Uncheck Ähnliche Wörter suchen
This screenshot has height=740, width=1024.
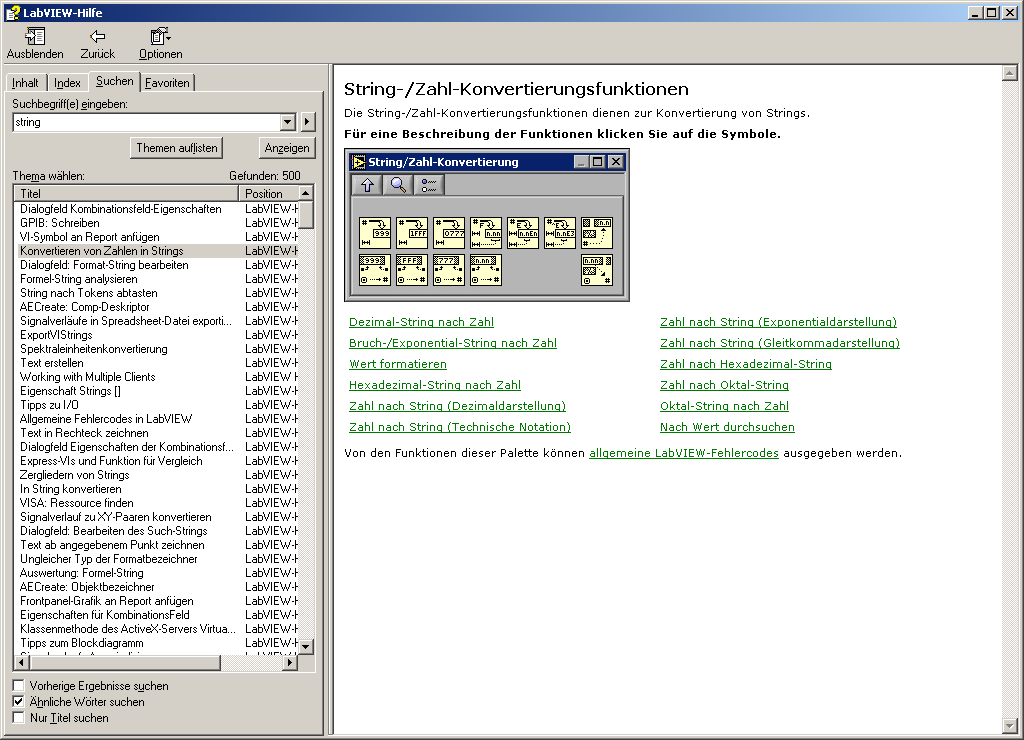pos(18,702)
